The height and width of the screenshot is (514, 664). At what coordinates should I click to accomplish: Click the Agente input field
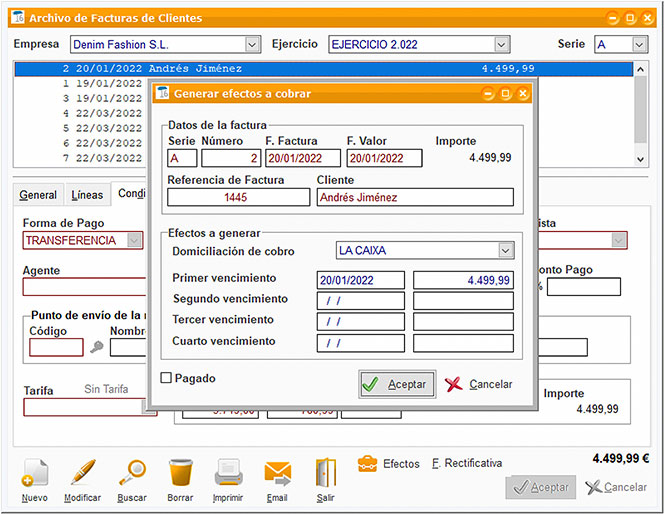(85, 287)
